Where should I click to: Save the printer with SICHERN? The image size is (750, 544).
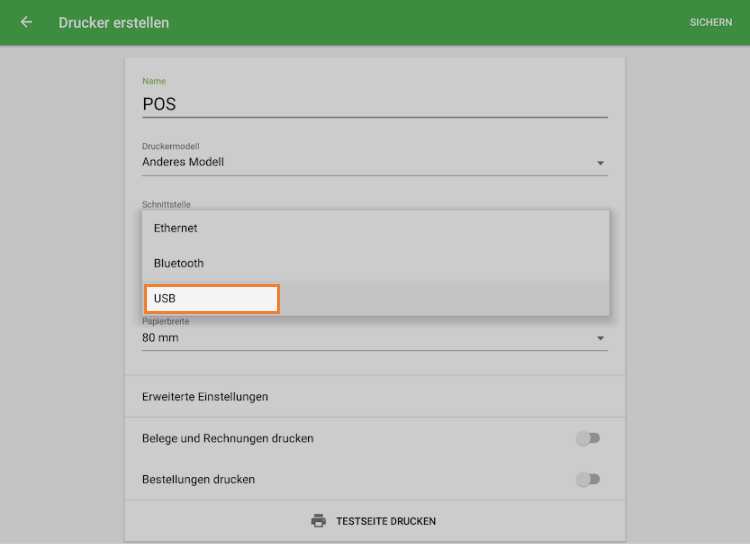(710, 22)
